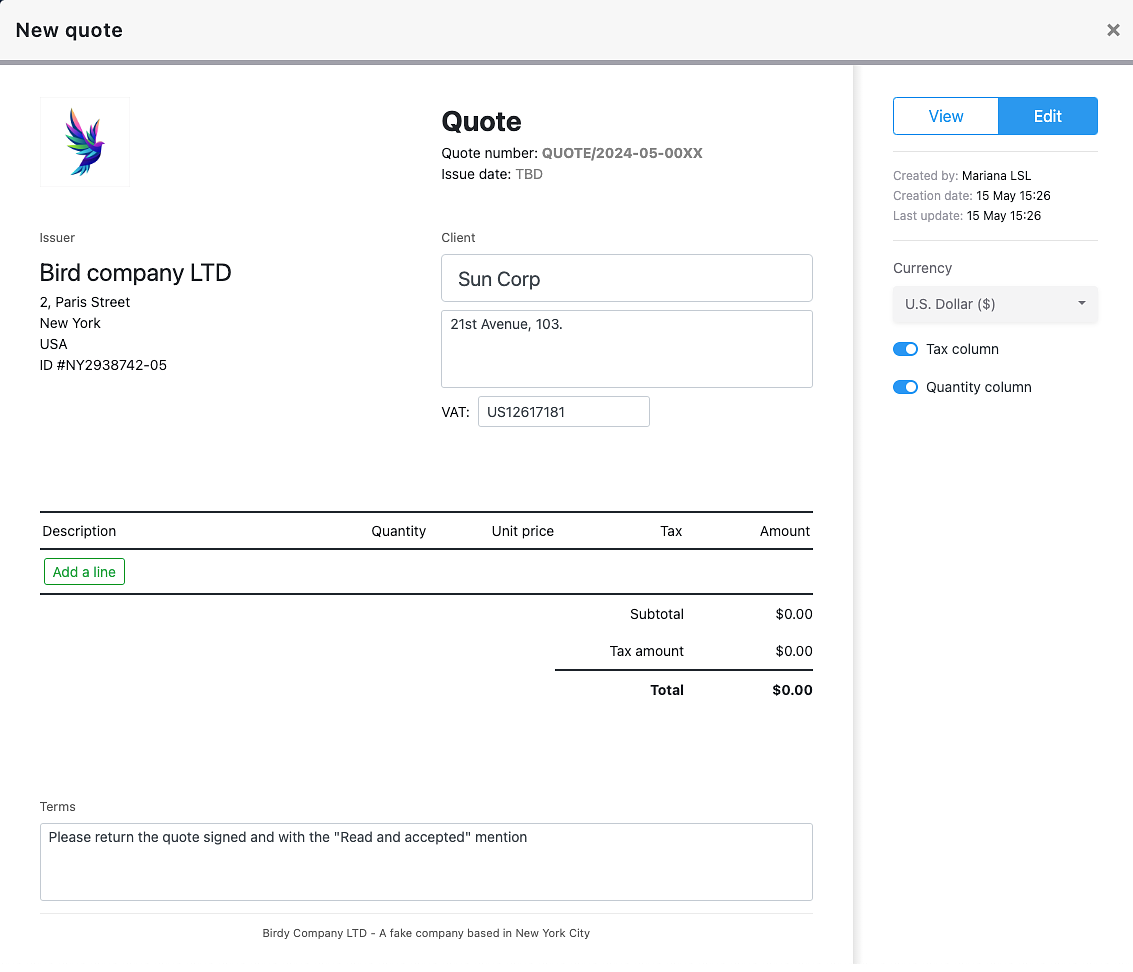Click the quote number QUOTE/2024-05-00XX
Viewport: 1133px width, 972px height.
point(621,153)
